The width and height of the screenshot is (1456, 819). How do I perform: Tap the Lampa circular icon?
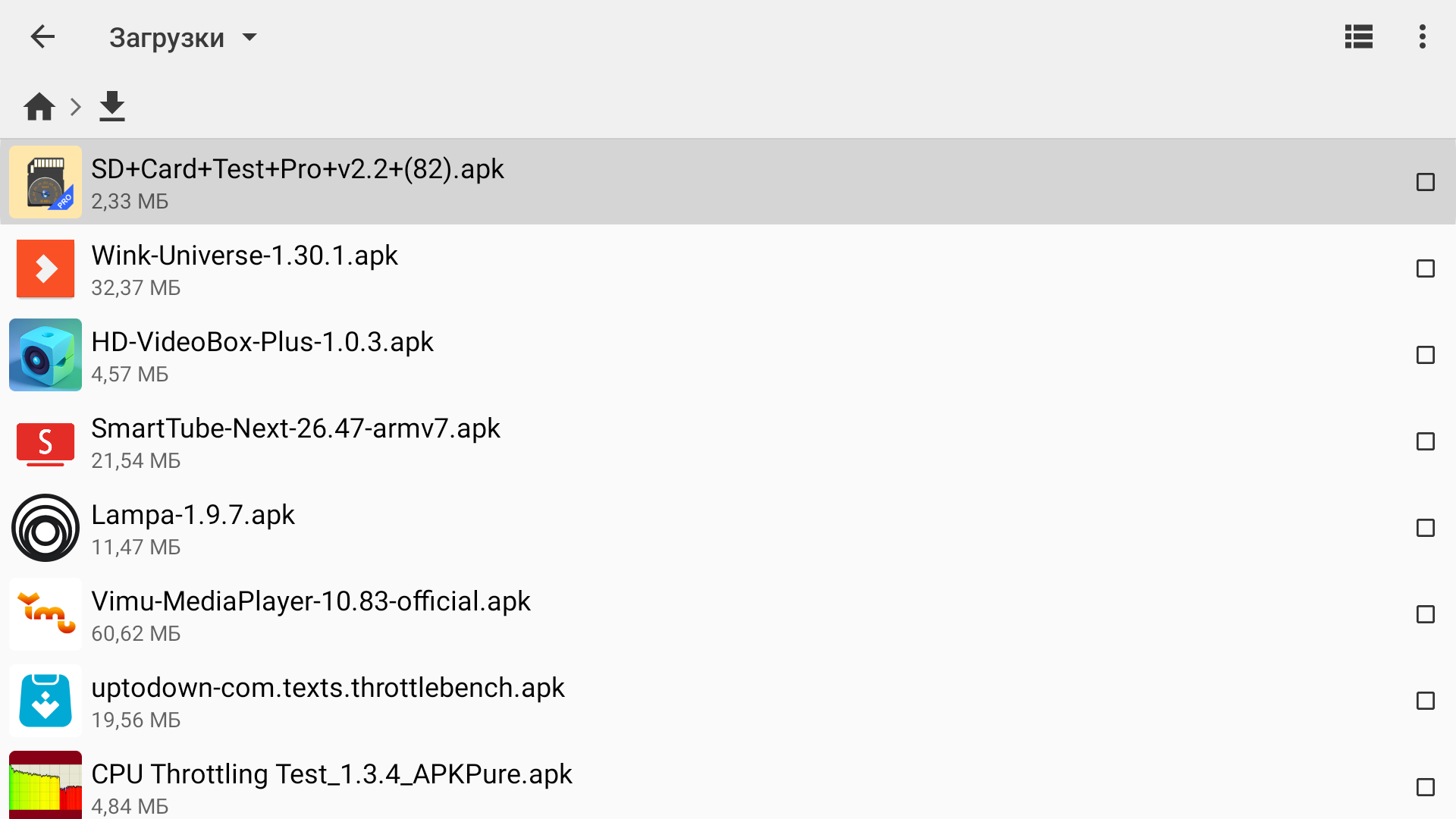[x=45, y=528]
